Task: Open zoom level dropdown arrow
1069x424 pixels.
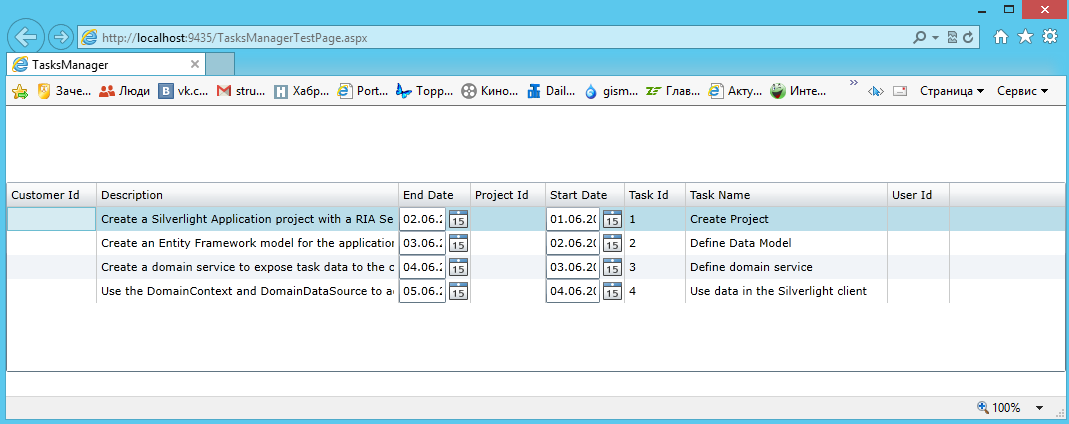Action: pos(1039,408)
